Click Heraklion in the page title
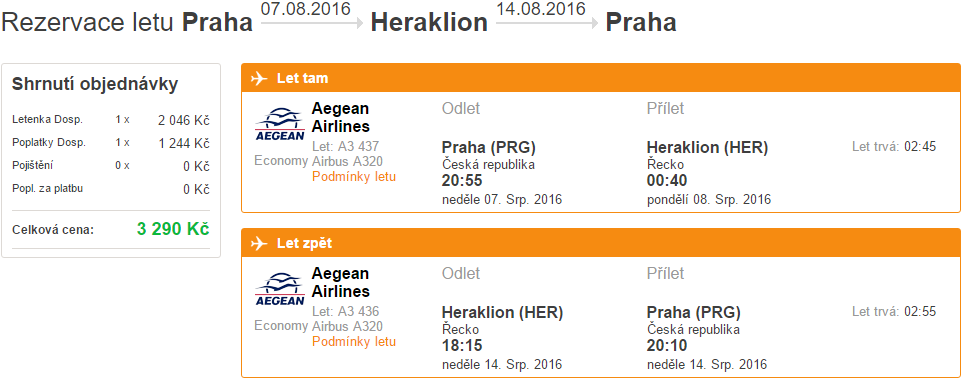This screenshot has height=388, width=965. (429, 23)
